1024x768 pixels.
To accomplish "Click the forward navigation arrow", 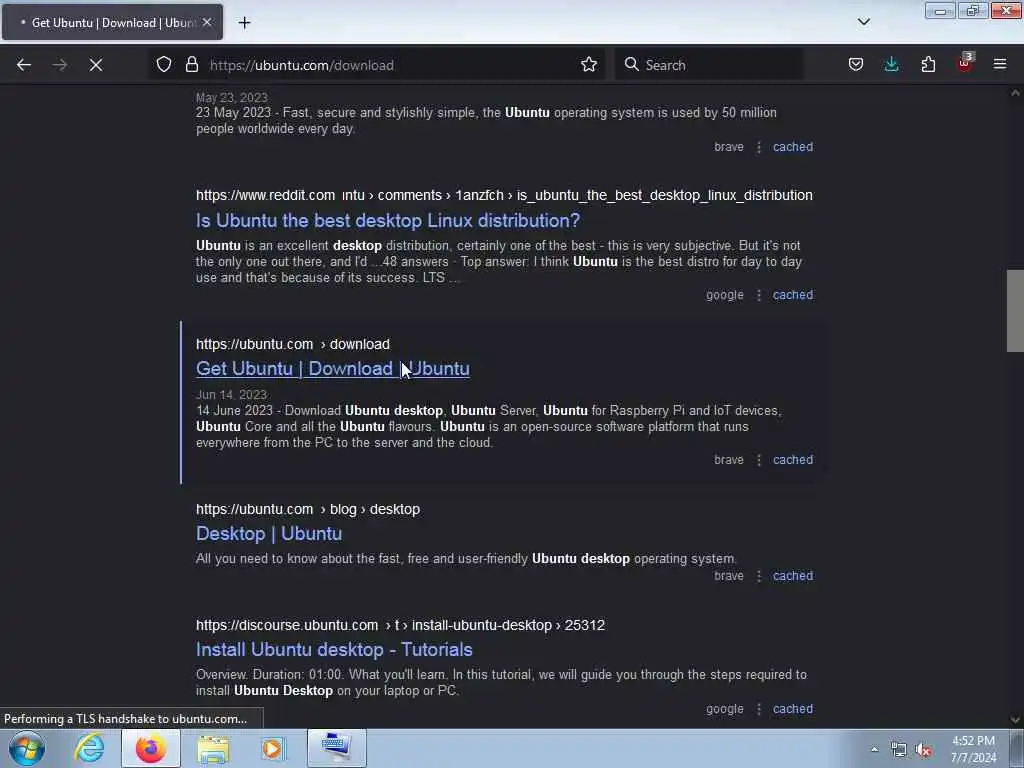I will pyautogui.click(x=60, y=65).
